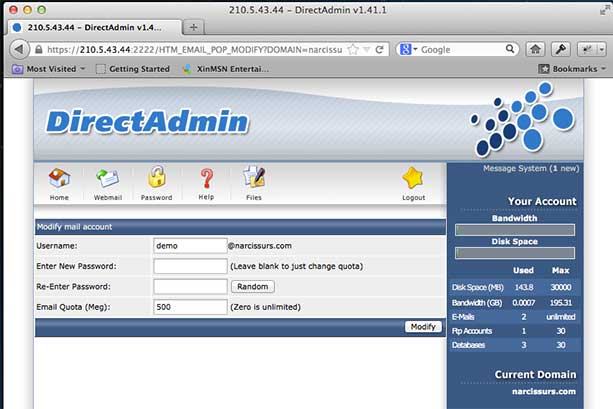Click the padlock site identity icon
This screenshot has width=613, height=409.
pos(39,50)
